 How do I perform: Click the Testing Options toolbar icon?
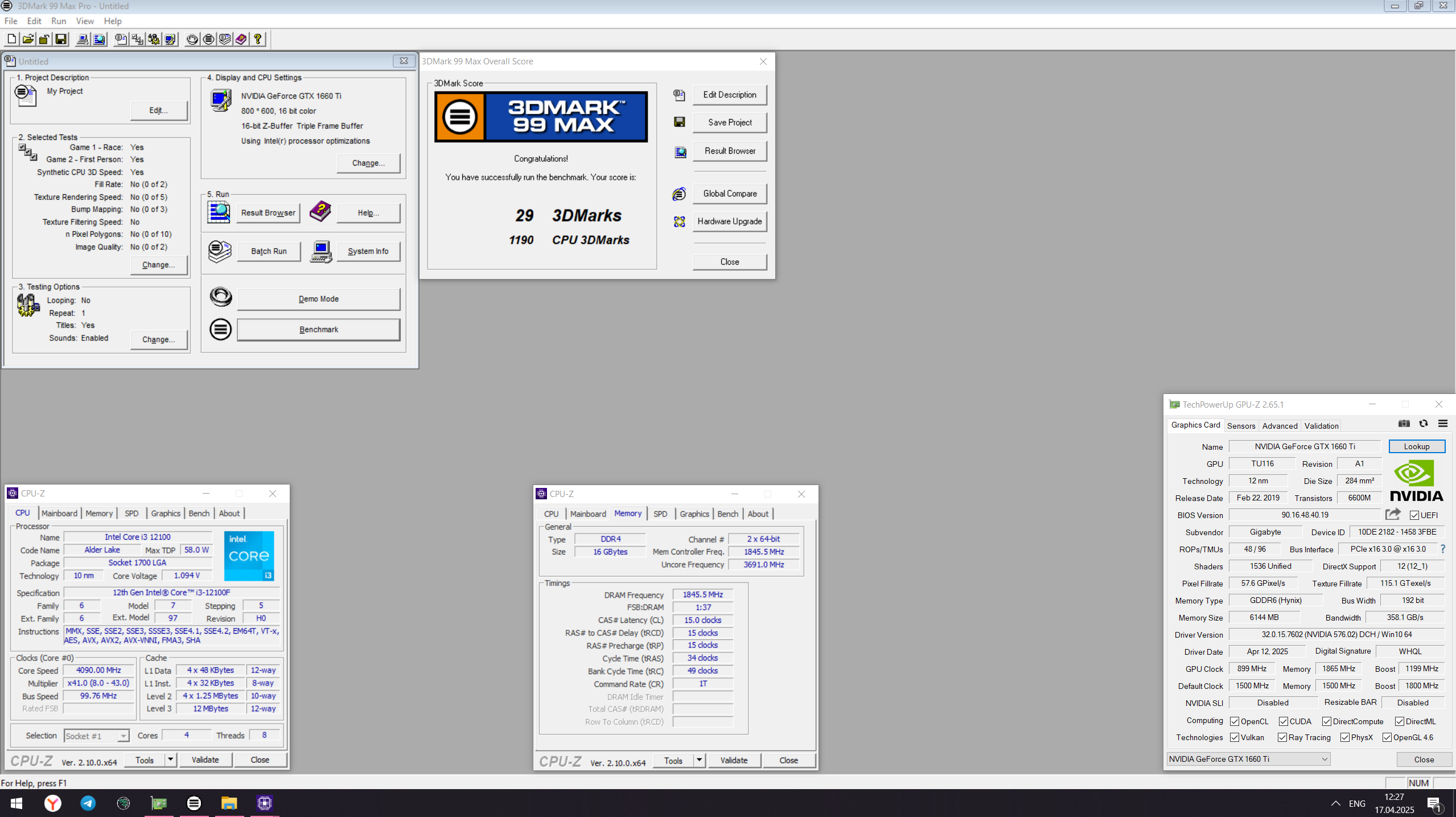click(x=154, y=39)
